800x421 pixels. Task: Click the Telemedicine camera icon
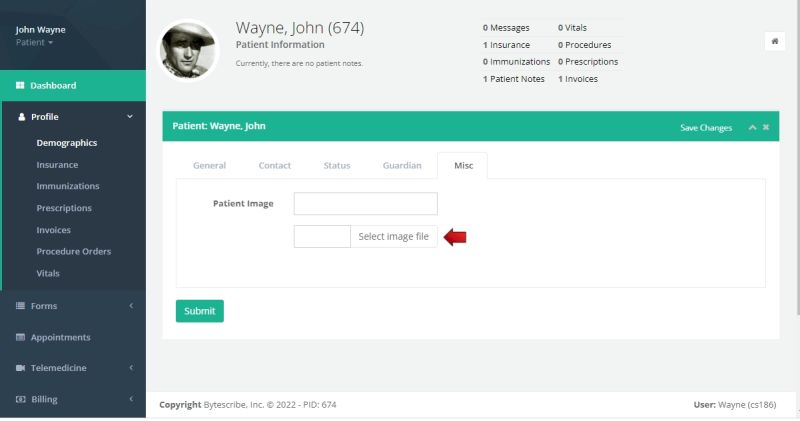coord(20,368)
